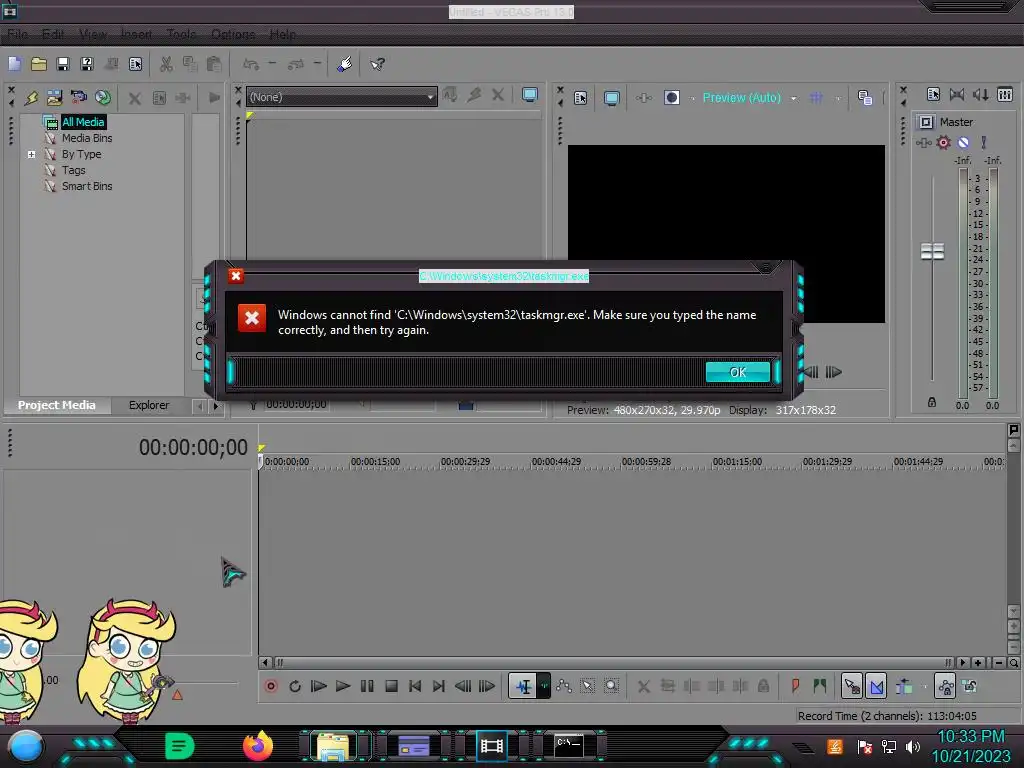Click the Undo arrow icon
1024x768 pixels.
pos(251,64)
